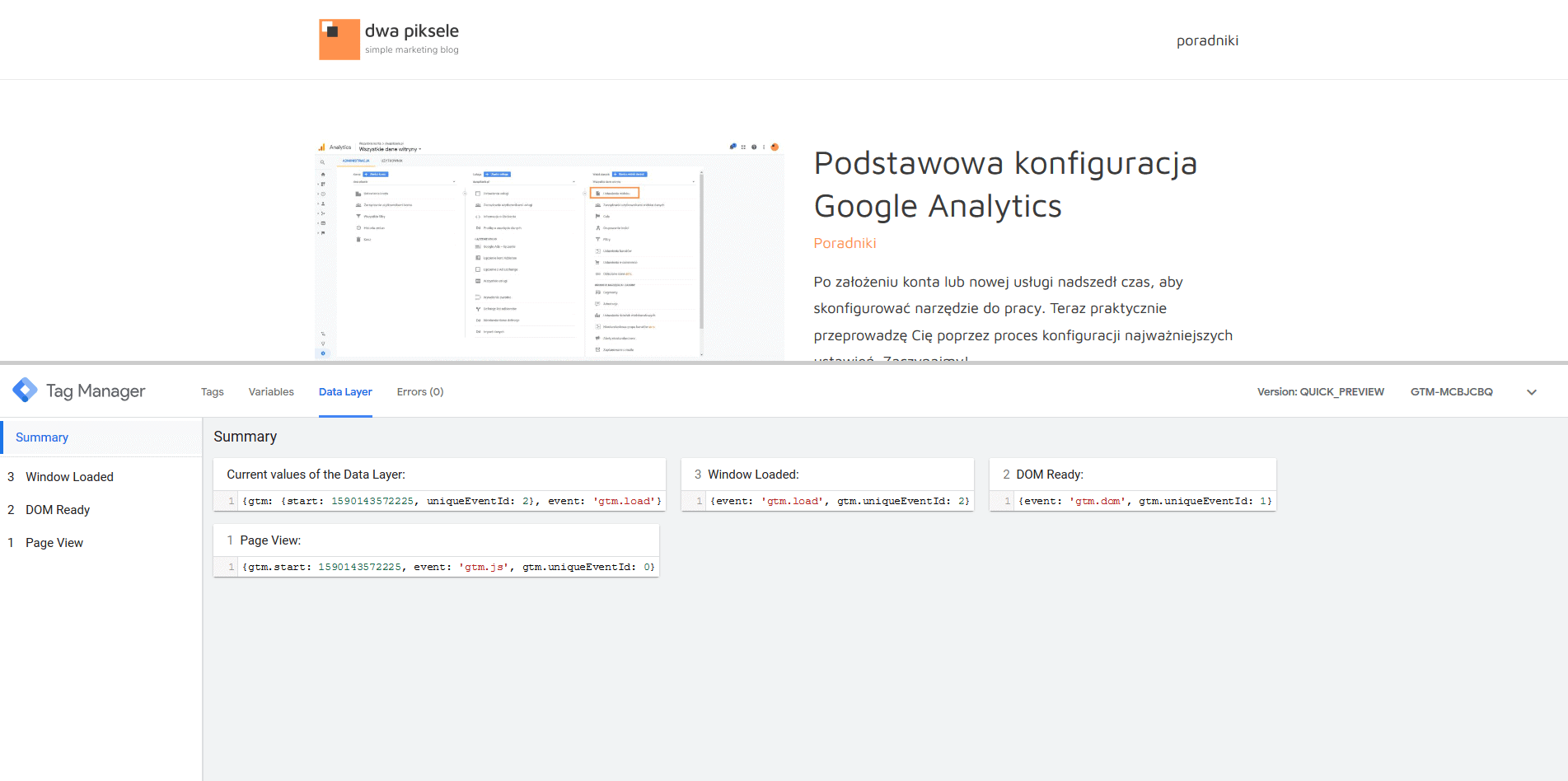Click the GTM-MCBJCBQ container ID
The height and width of the screenshot is (781, 1568).
pyautogui.click(x=1451, y=392)
